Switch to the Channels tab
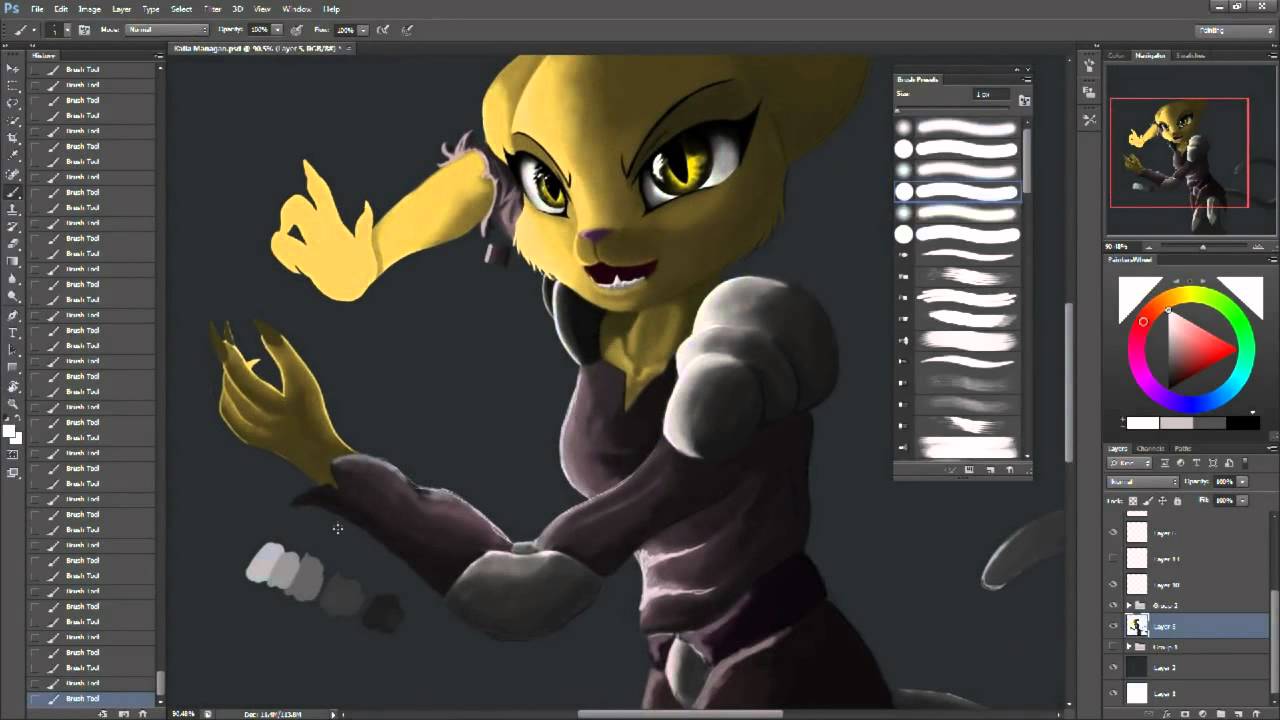 tap(1151, 448)
